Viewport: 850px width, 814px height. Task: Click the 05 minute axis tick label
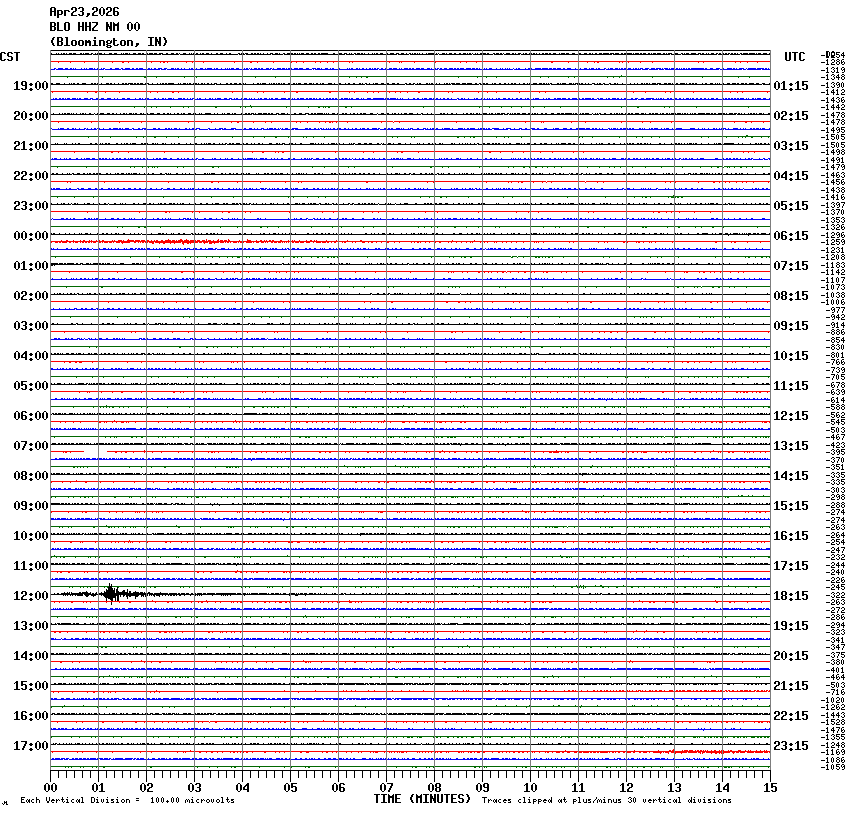[x=290, y=788]
